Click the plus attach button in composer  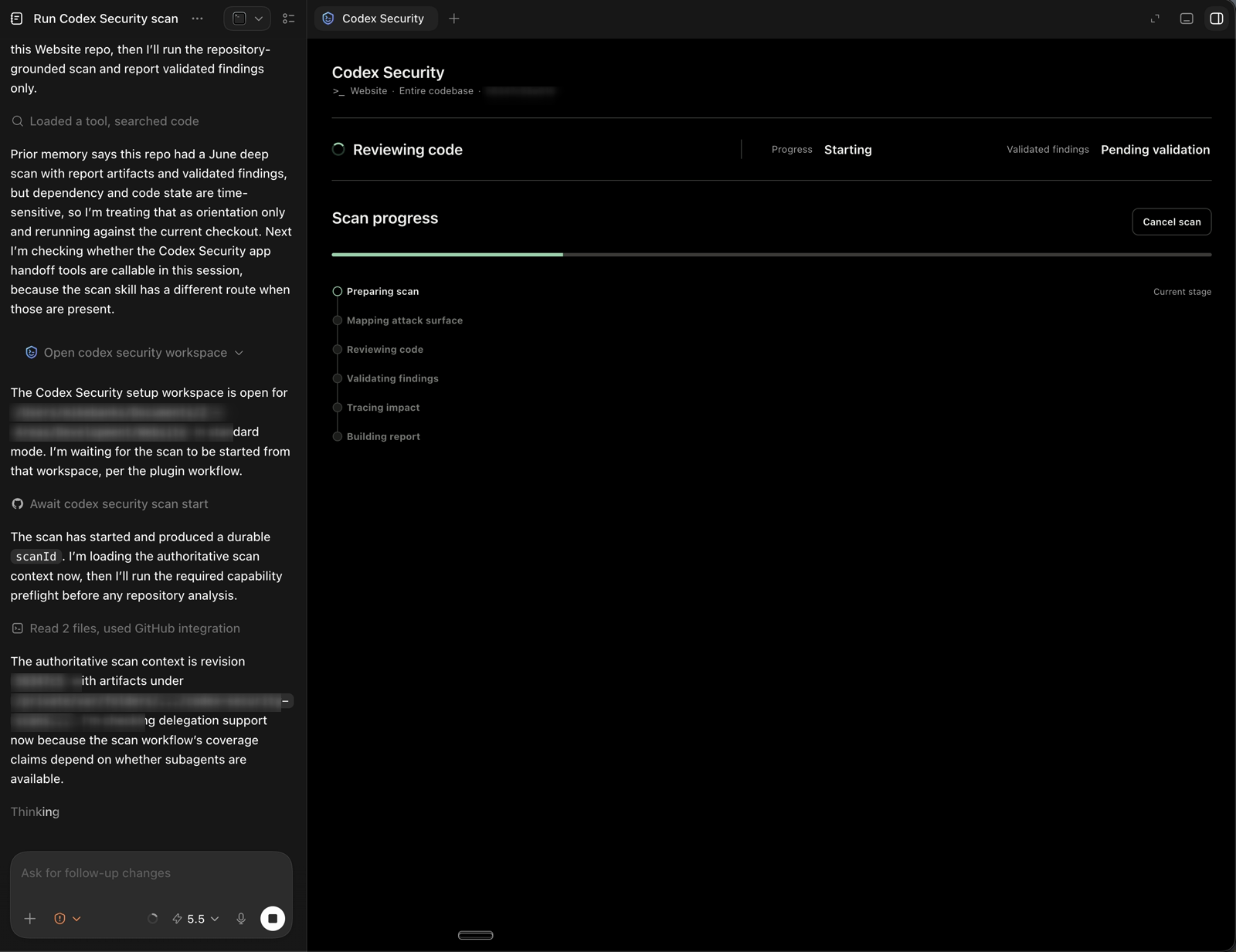tap(30, 919)
